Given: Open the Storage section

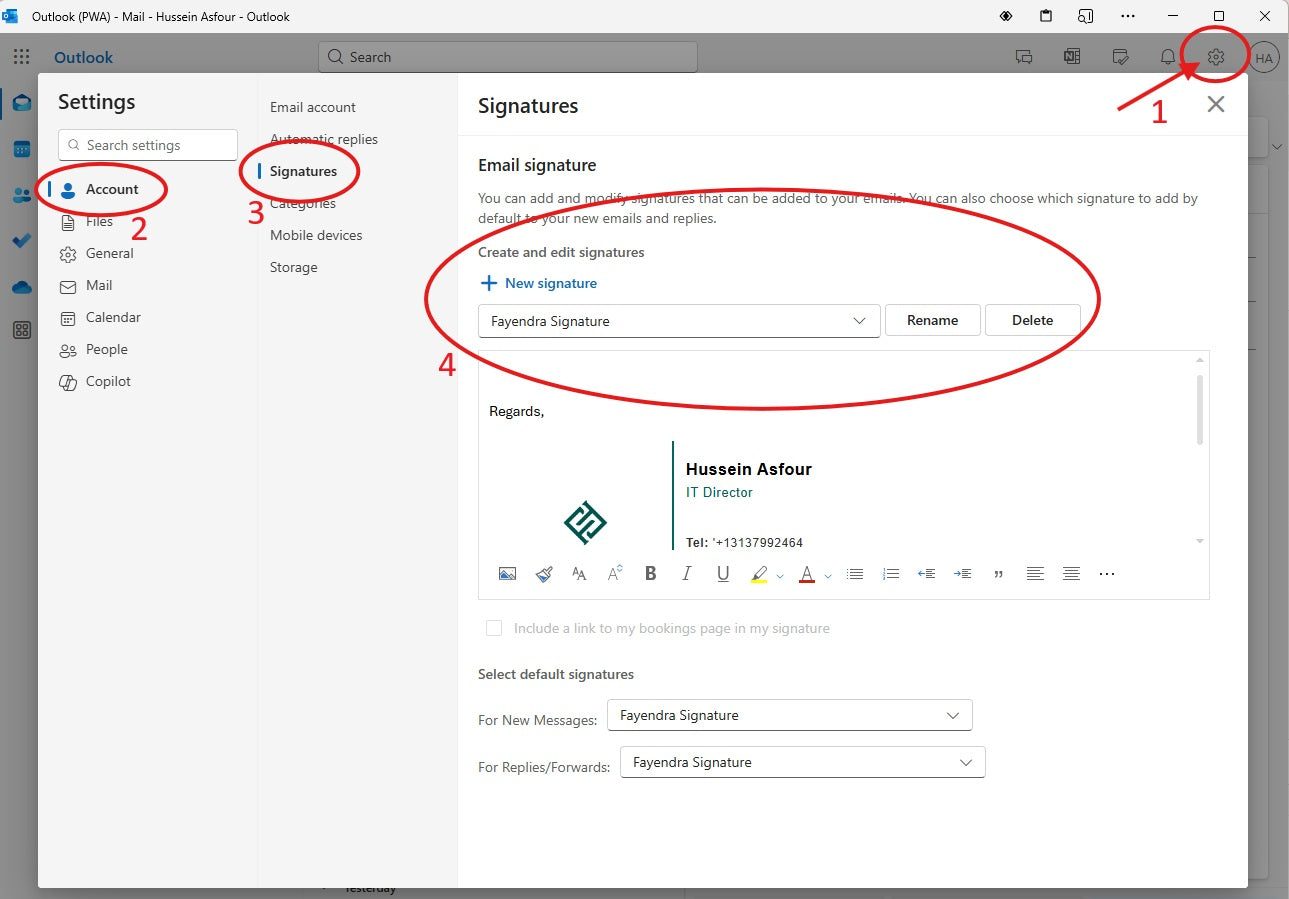Looking at the screenshot, I should click(x=293, y=267).
